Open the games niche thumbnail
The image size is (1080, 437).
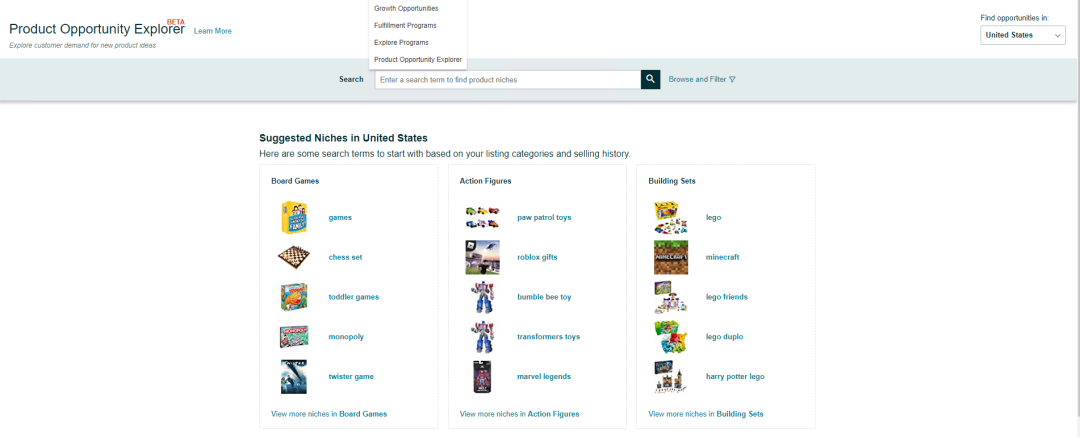click(x=293, y=218)
